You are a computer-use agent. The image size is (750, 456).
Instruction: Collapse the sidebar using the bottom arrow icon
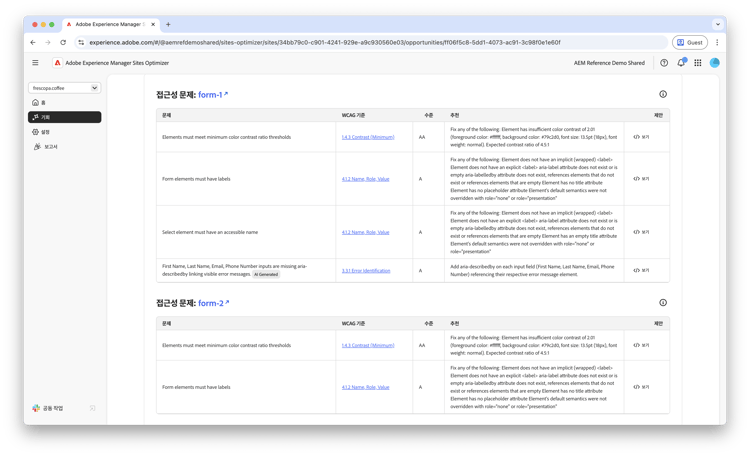click(92, 408)
